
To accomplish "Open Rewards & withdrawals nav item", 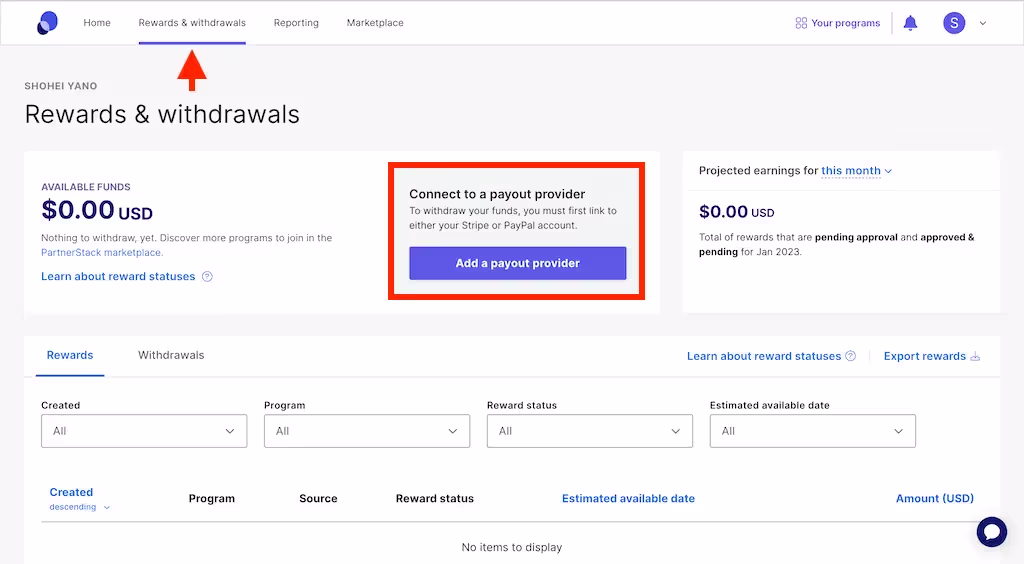I will (x=192, y=23).
